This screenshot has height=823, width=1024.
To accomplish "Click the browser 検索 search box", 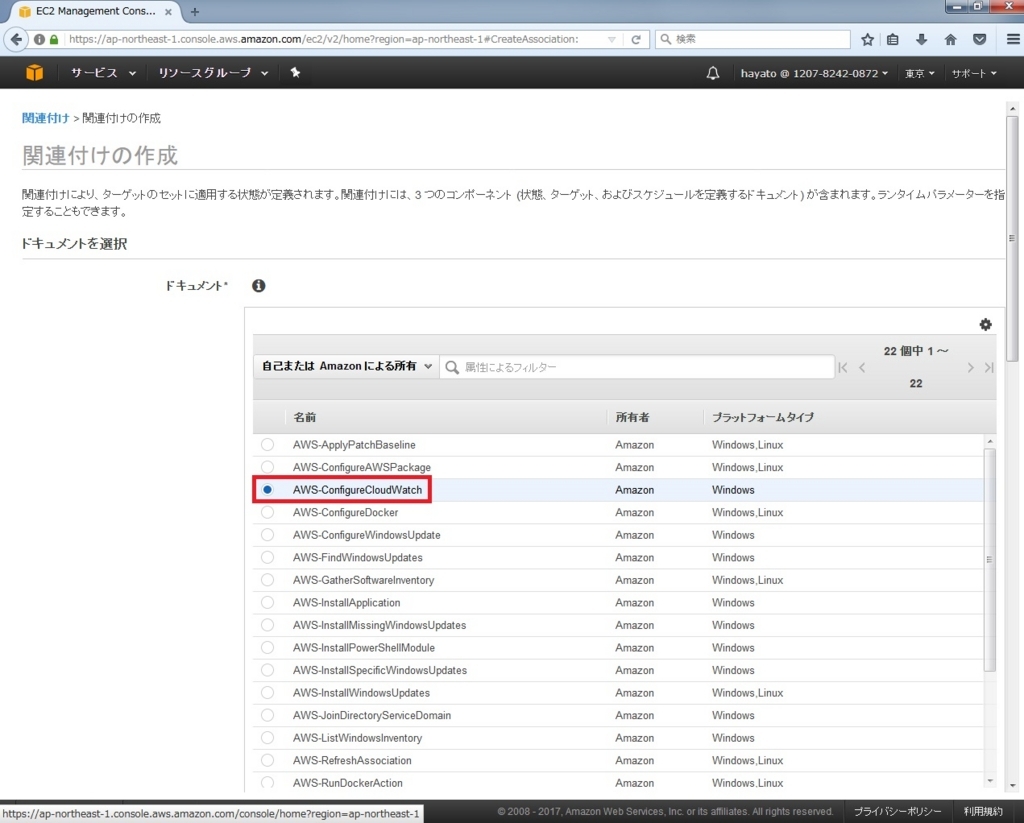I will point(752,39).
